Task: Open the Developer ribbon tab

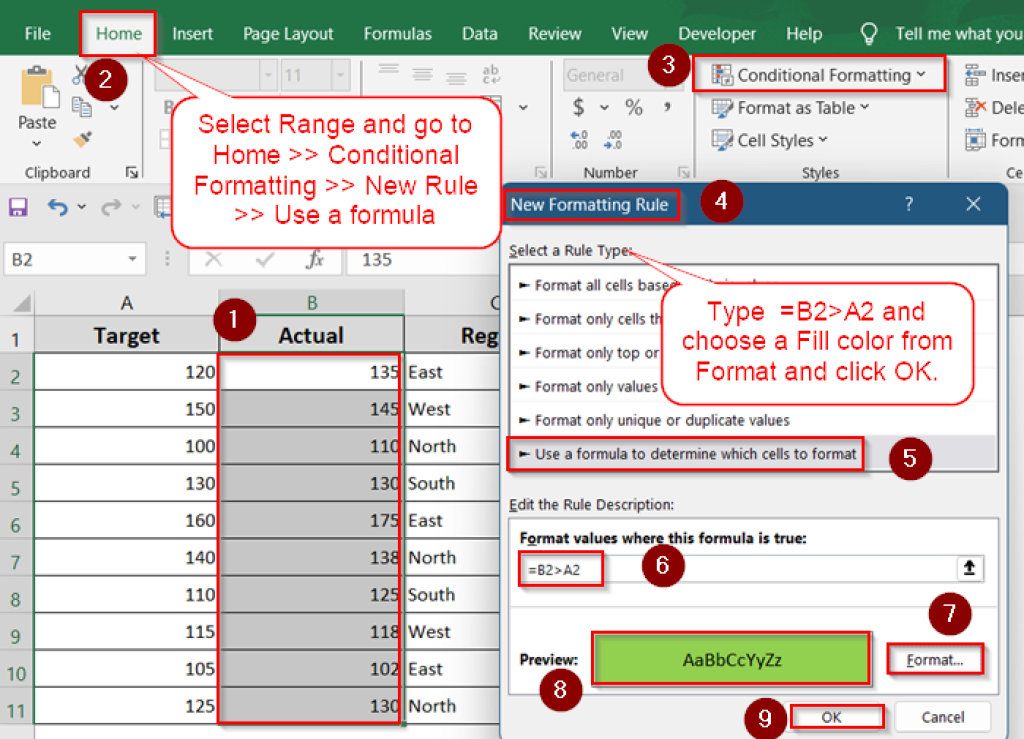Action: point(716,32)
